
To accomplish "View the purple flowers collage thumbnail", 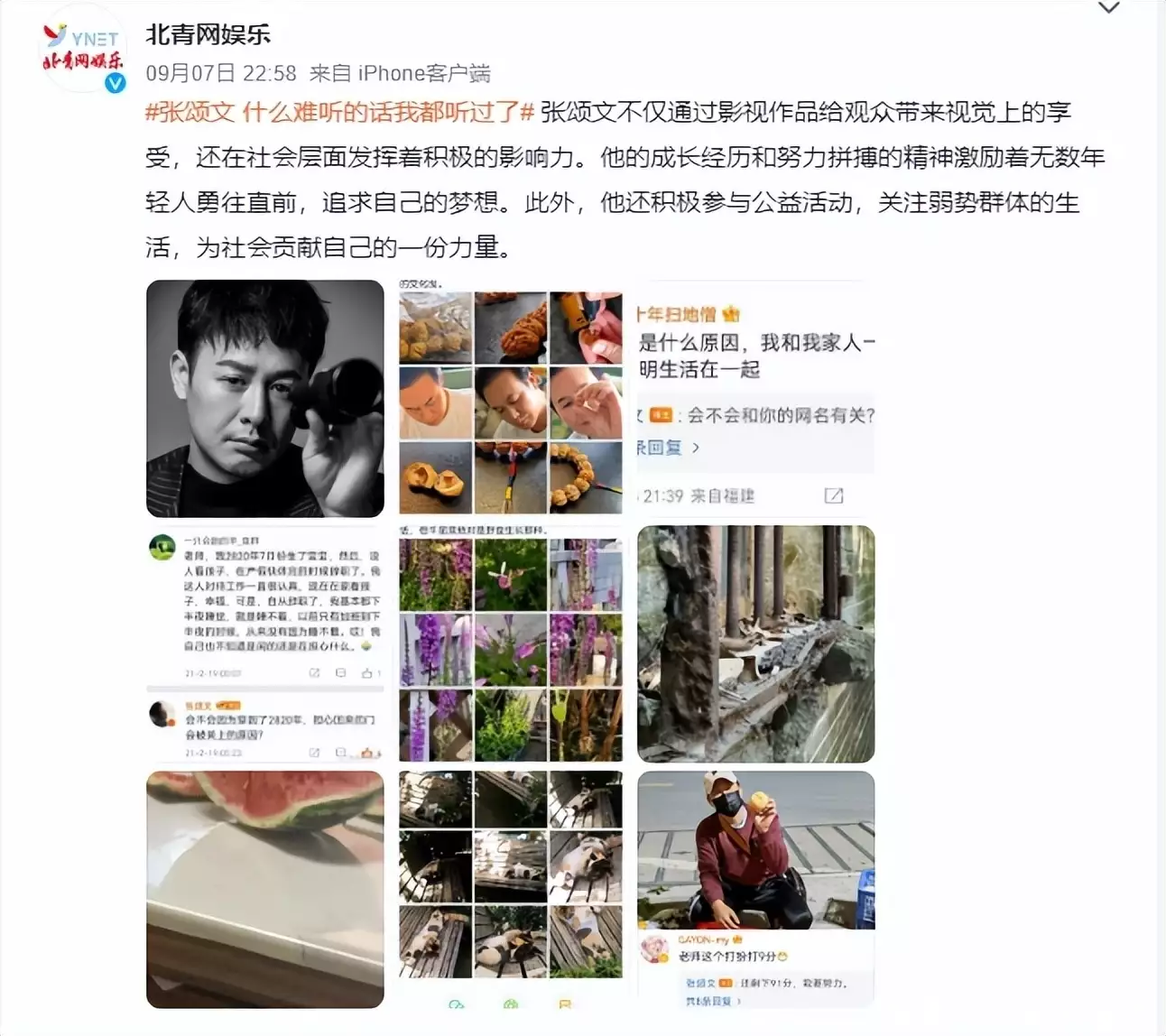I will click(511, 643).
